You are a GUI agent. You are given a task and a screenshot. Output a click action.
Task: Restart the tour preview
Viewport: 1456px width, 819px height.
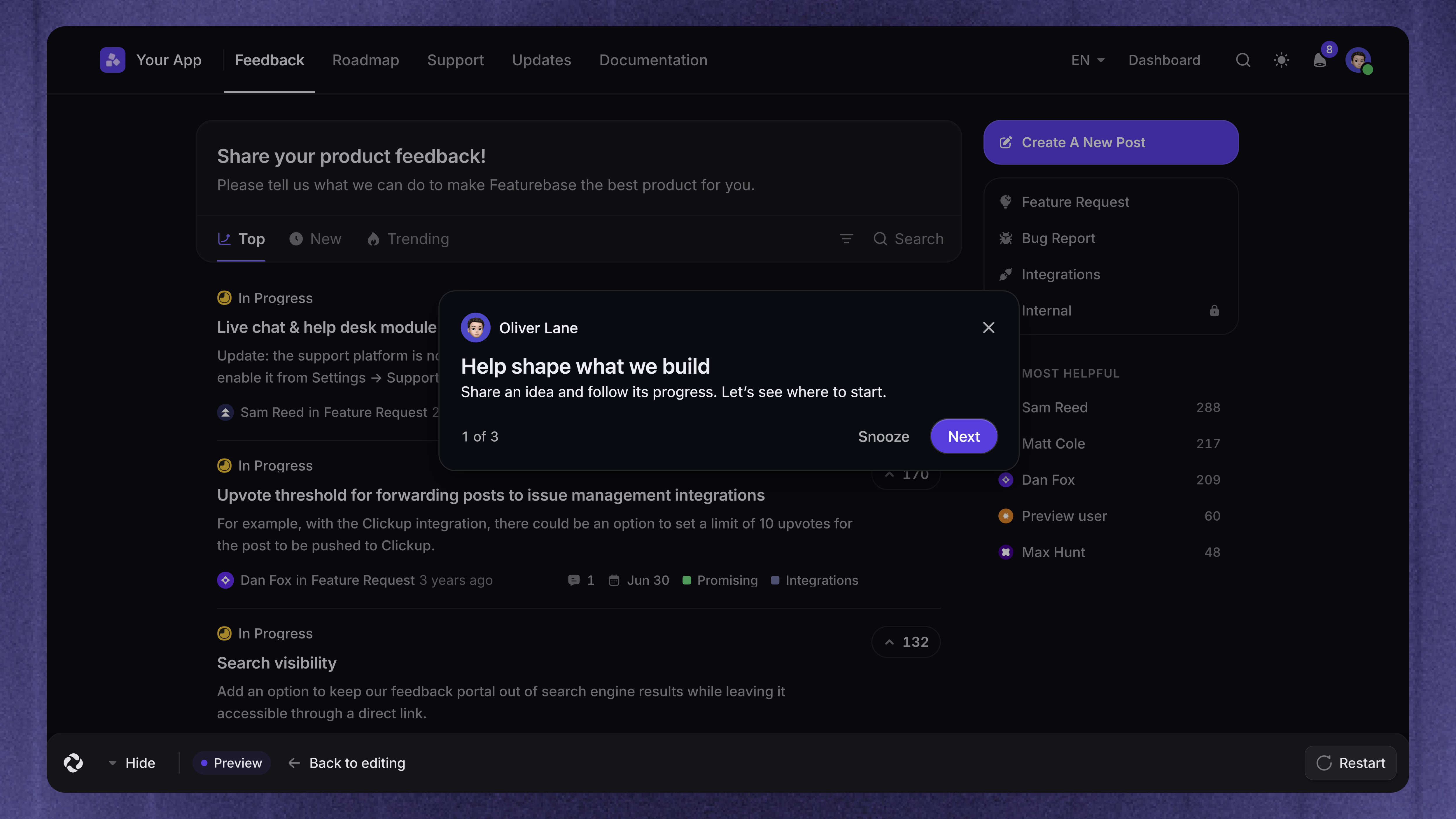point(1350,762)
